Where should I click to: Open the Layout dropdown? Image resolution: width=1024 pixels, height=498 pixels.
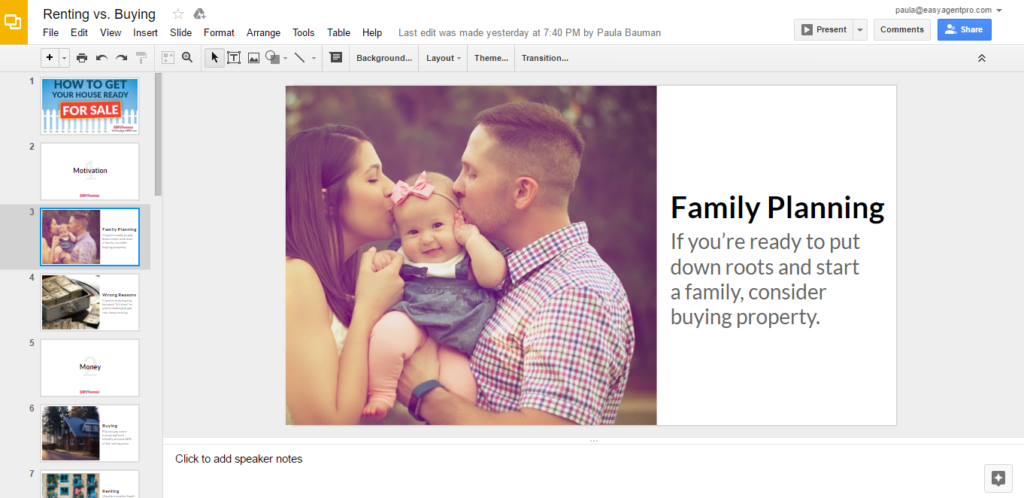tap(443, 58)
